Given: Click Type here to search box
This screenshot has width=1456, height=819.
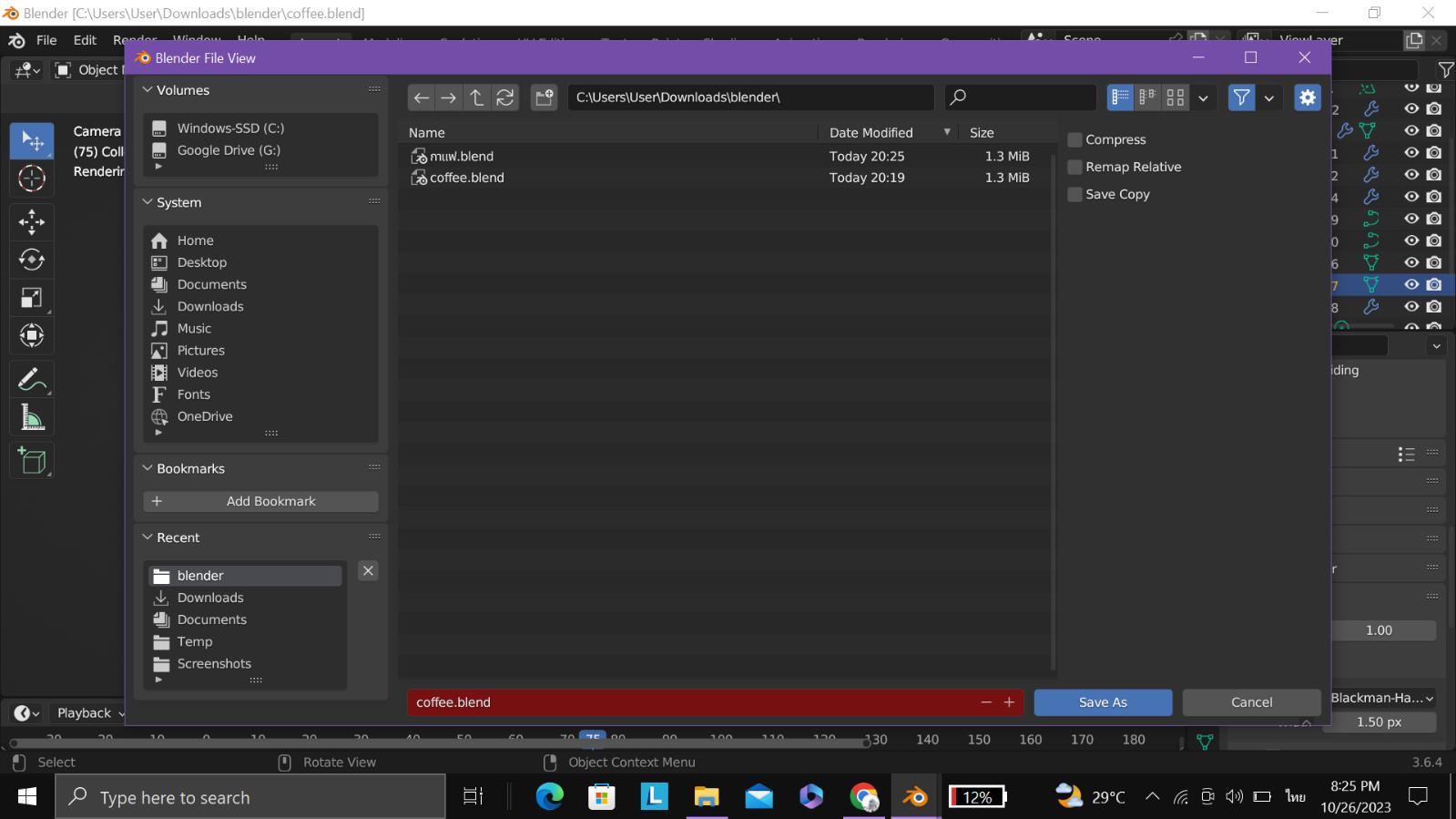Looking at the screenshot, I should (x=250, y=797).
